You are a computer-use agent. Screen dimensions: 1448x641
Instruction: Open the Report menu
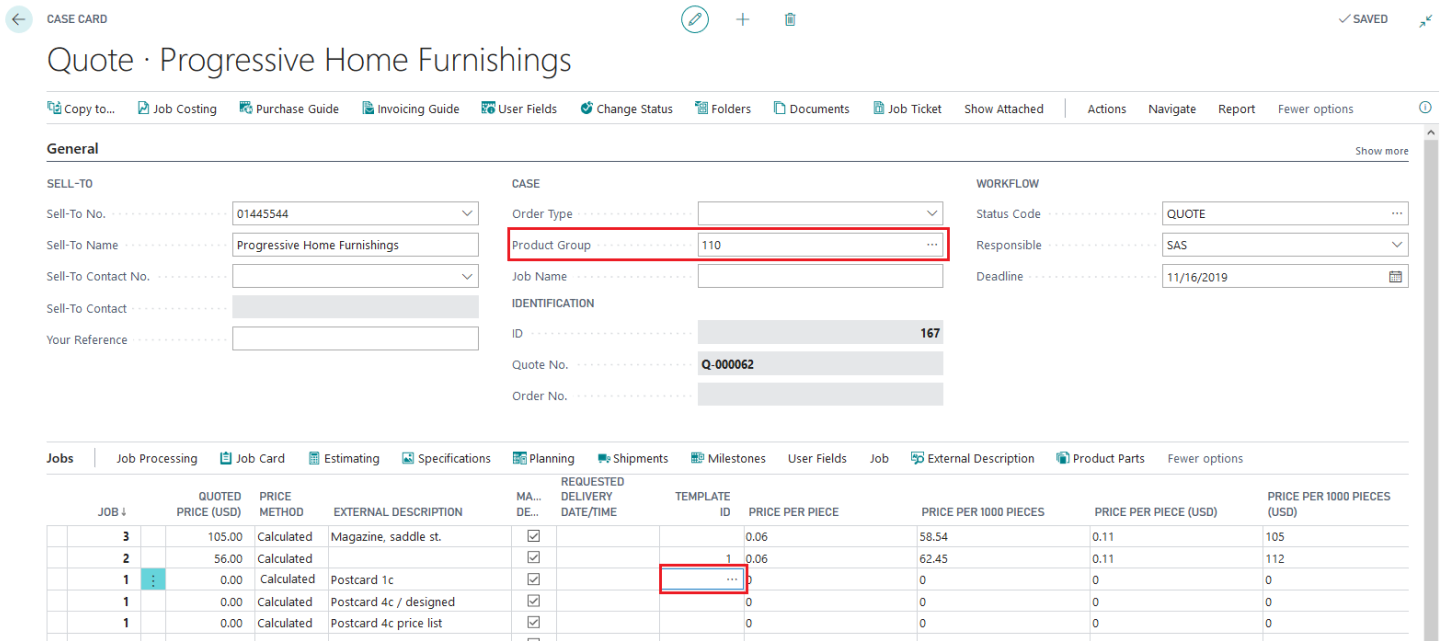pos(1236,109)
